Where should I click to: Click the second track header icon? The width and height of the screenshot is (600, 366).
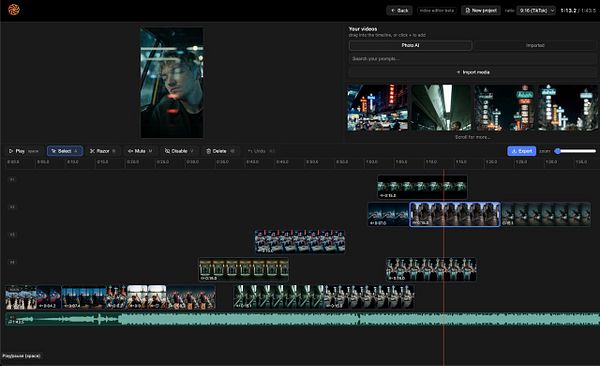[x=12, y=207]
